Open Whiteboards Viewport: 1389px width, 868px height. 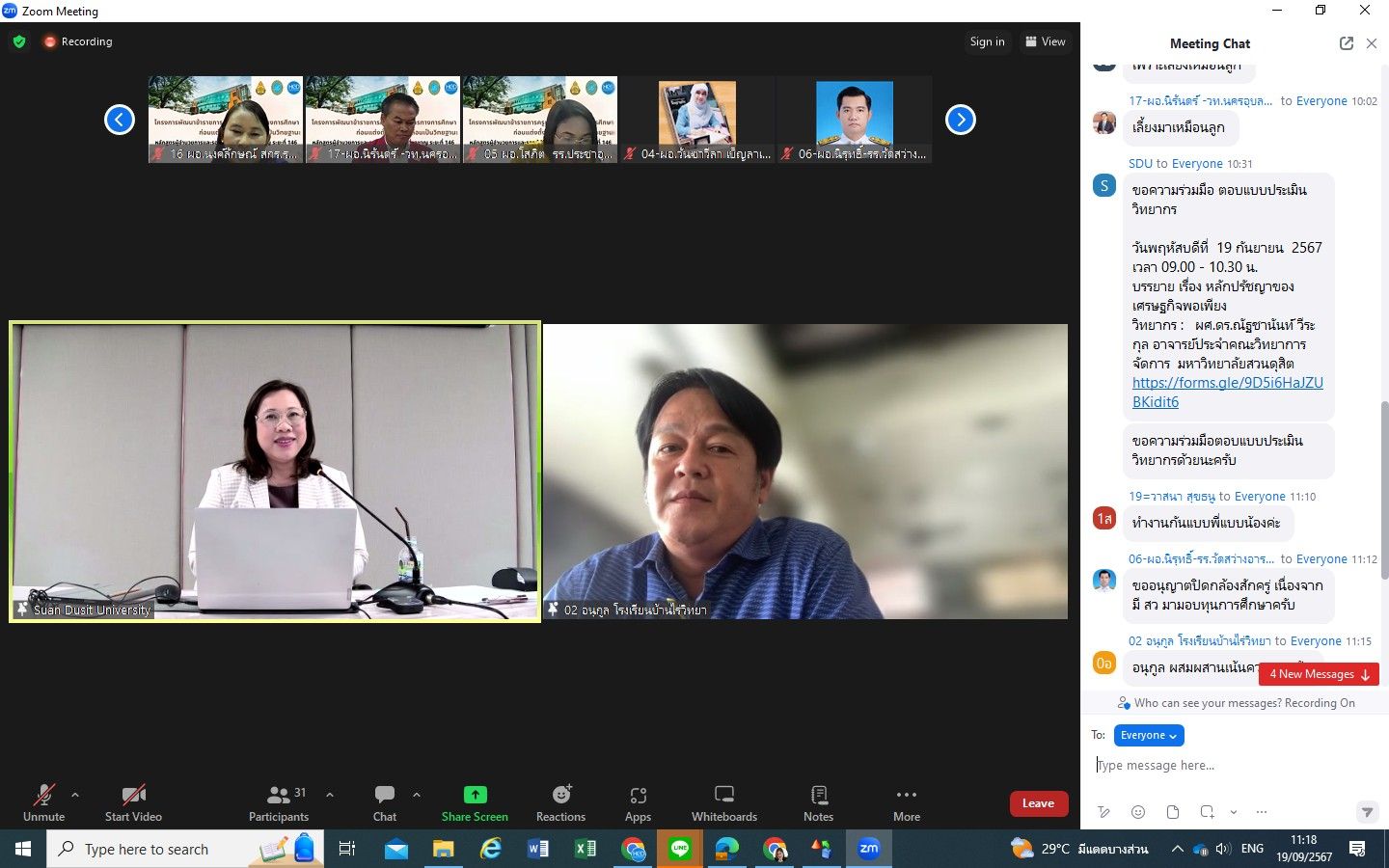point(724,802)
